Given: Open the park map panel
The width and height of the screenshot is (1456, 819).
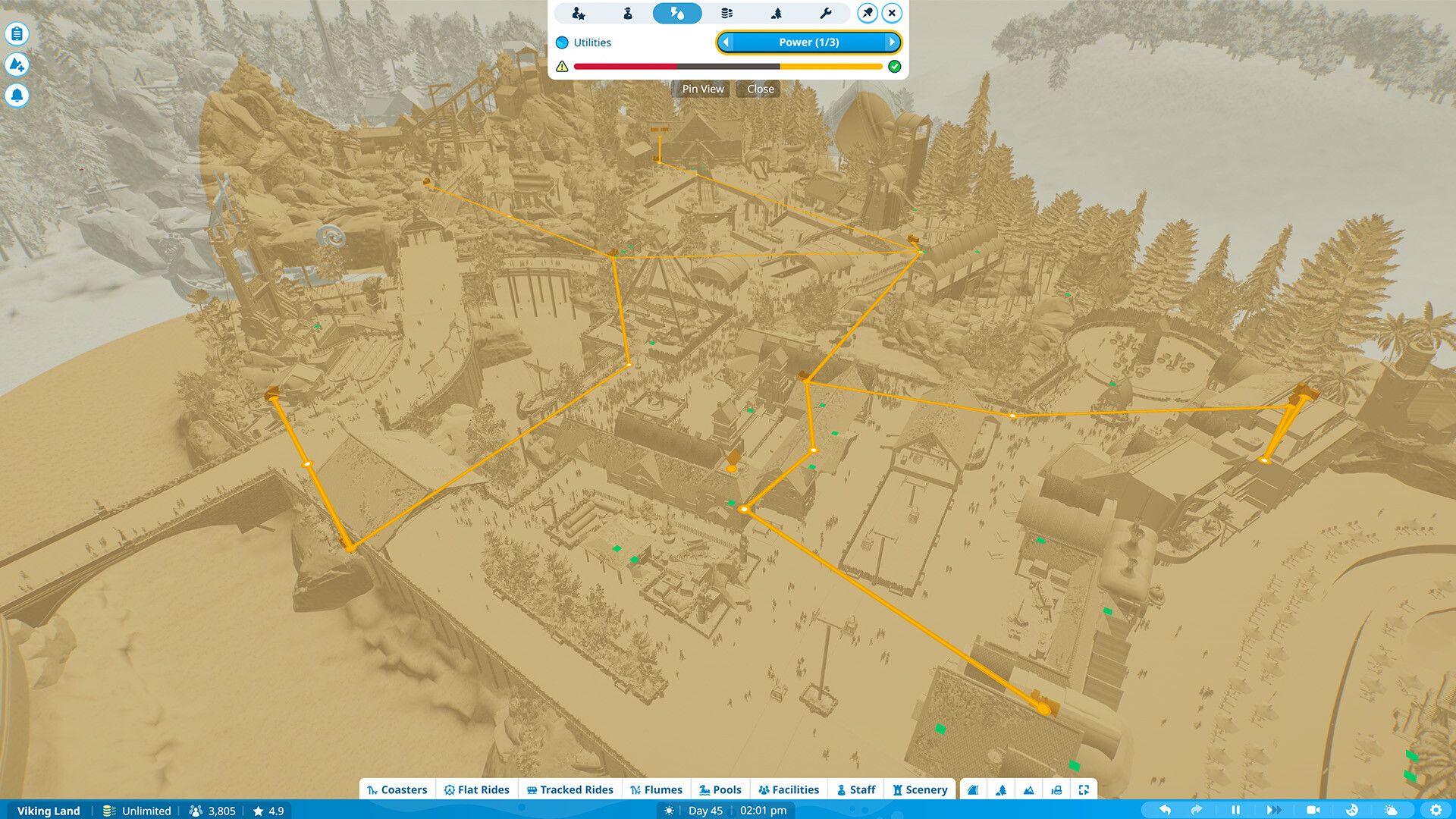Looking at the screenshot, I should 17,34.
